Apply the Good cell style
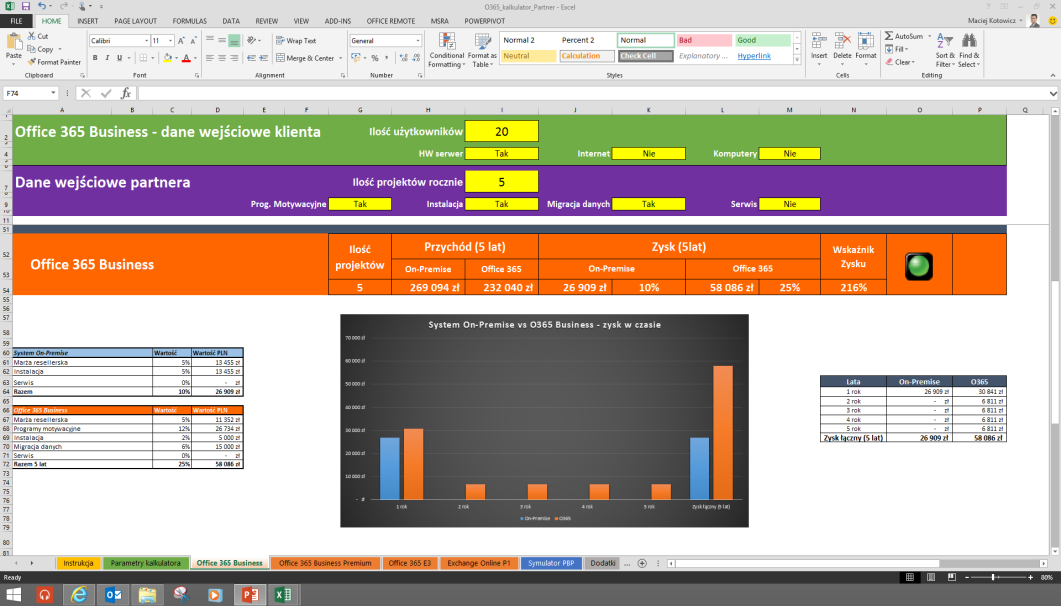 763,40
